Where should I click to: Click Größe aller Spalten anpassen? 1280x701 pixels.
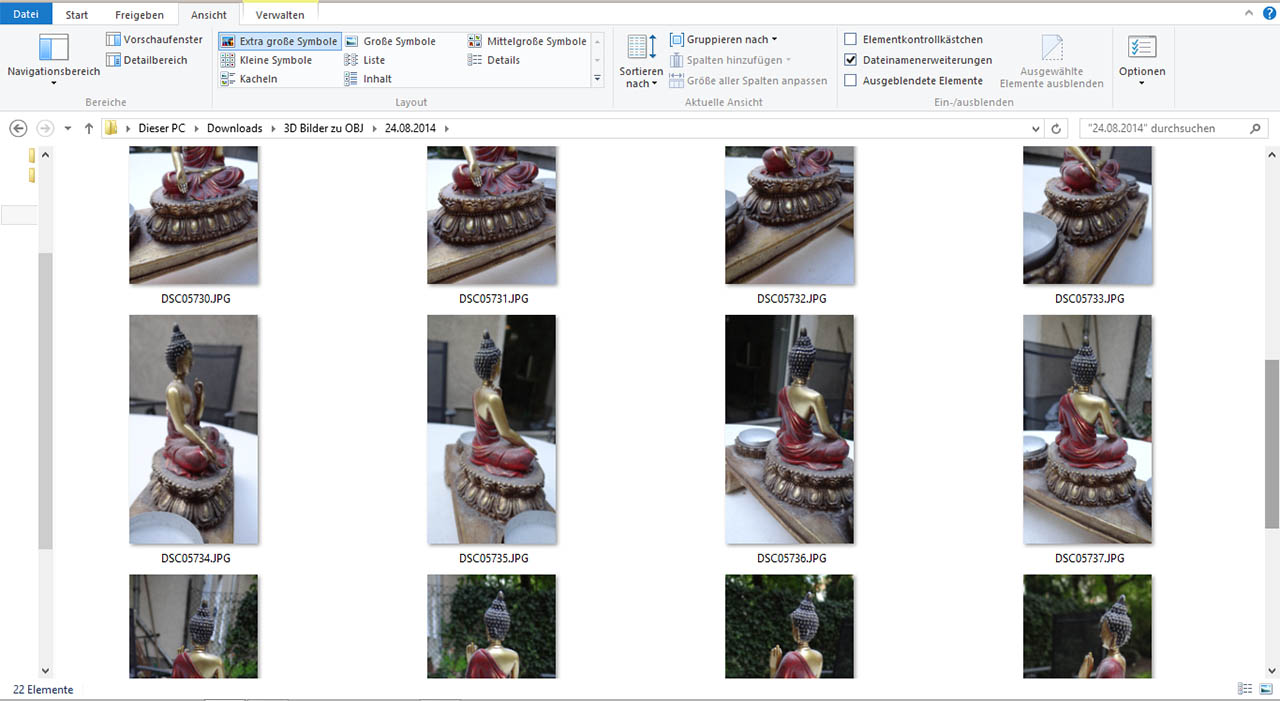coord(748,80)
